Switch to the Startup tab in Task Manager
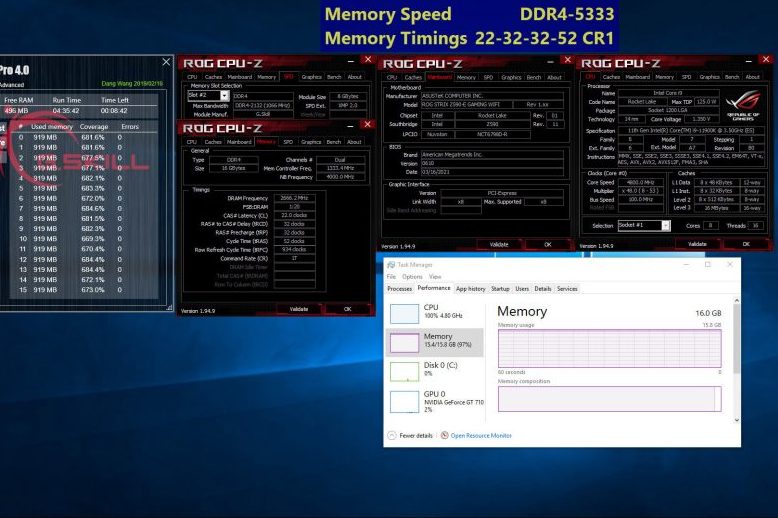778x518 pixels. tap(500, 289)
